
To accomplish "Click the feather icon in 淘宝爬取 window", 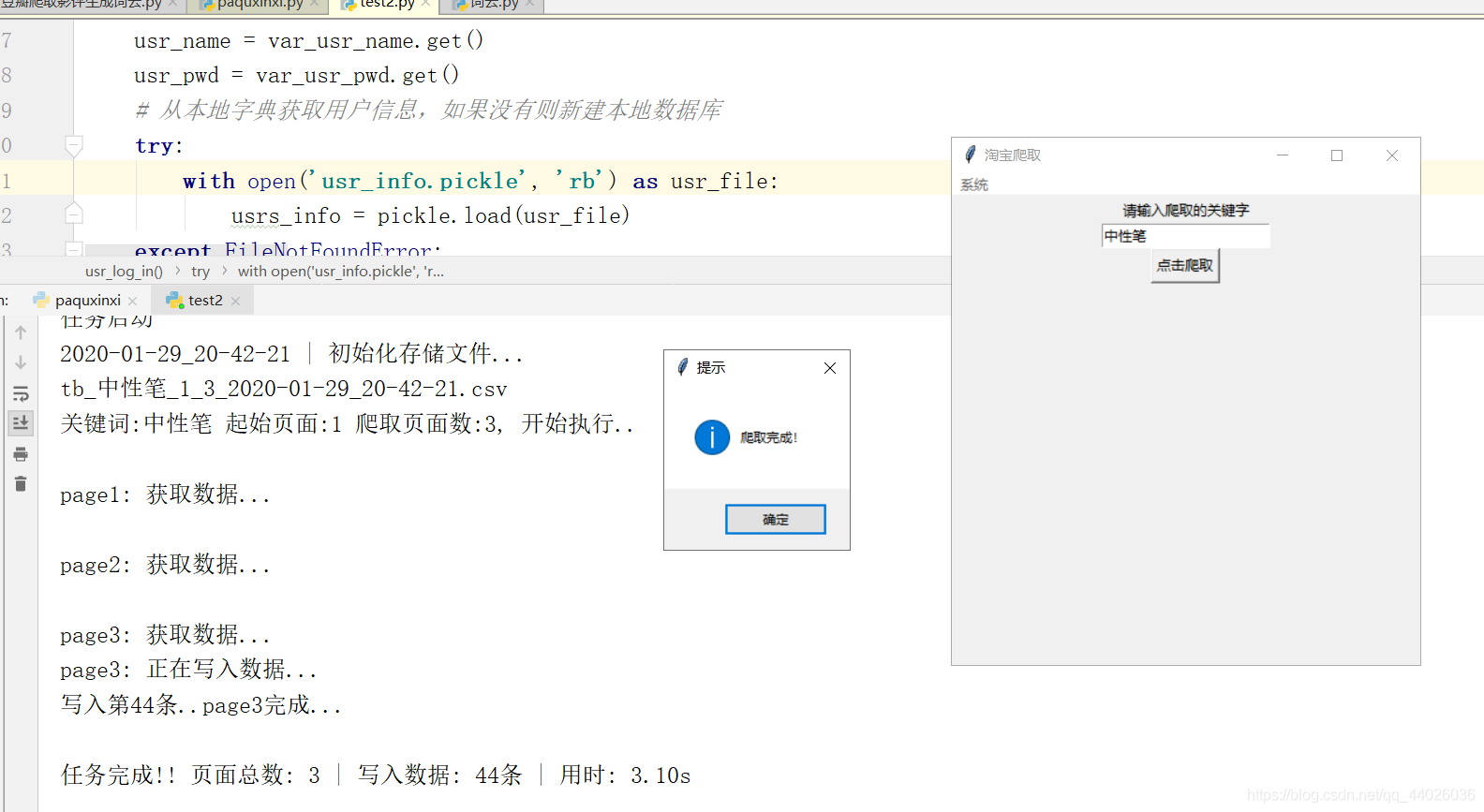I will (x=971, y=155).
